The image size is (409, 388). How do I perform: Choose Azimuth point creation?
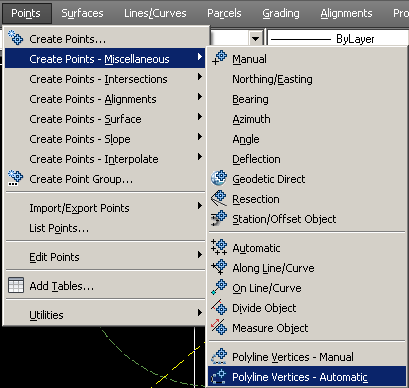pyautogui.click(x=307, y=119)
